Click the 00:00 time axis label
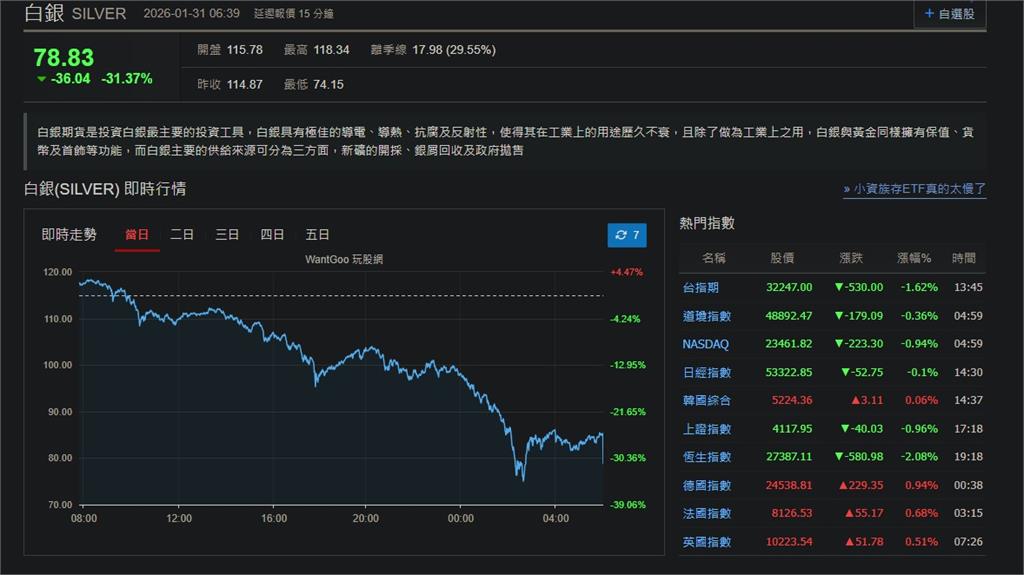 (x=460, y=519)
